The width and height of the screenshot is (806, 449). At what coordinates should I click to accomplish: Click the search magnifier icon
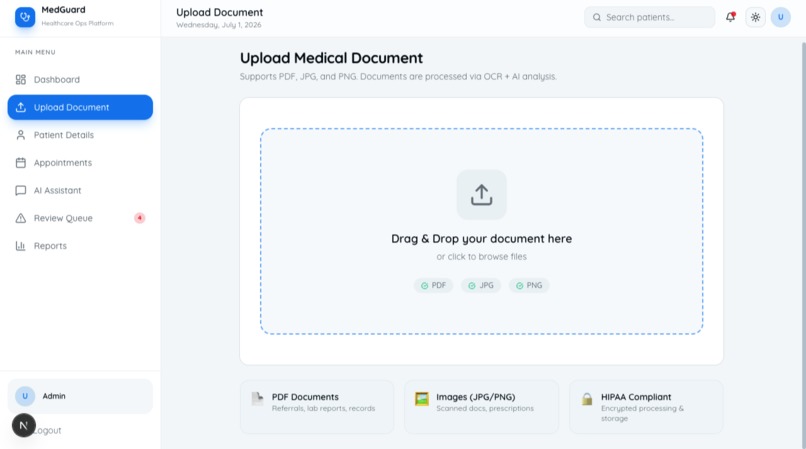597,17
